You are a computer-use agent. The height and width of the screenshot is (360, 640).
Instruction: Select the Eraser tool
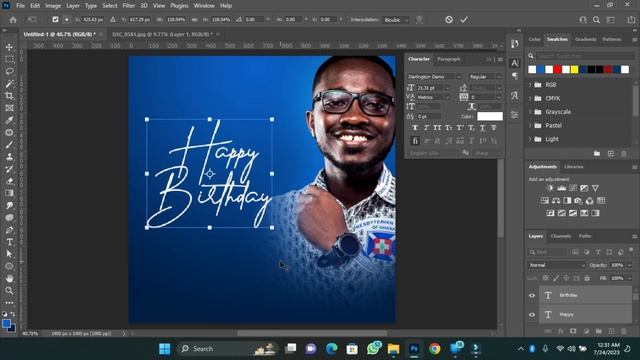point(9,181)
